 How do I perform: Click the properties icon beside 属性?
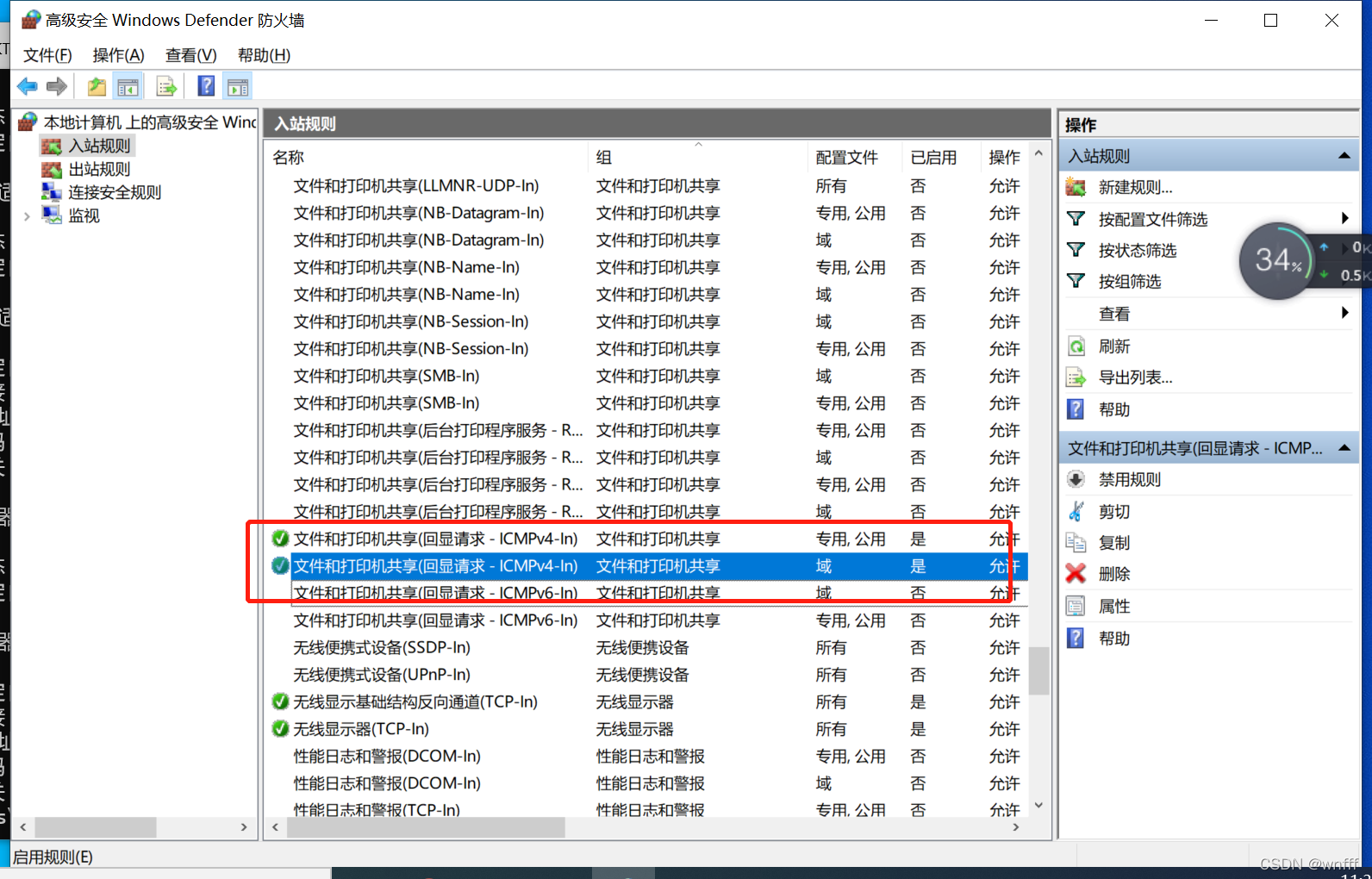coord(1076,606)
